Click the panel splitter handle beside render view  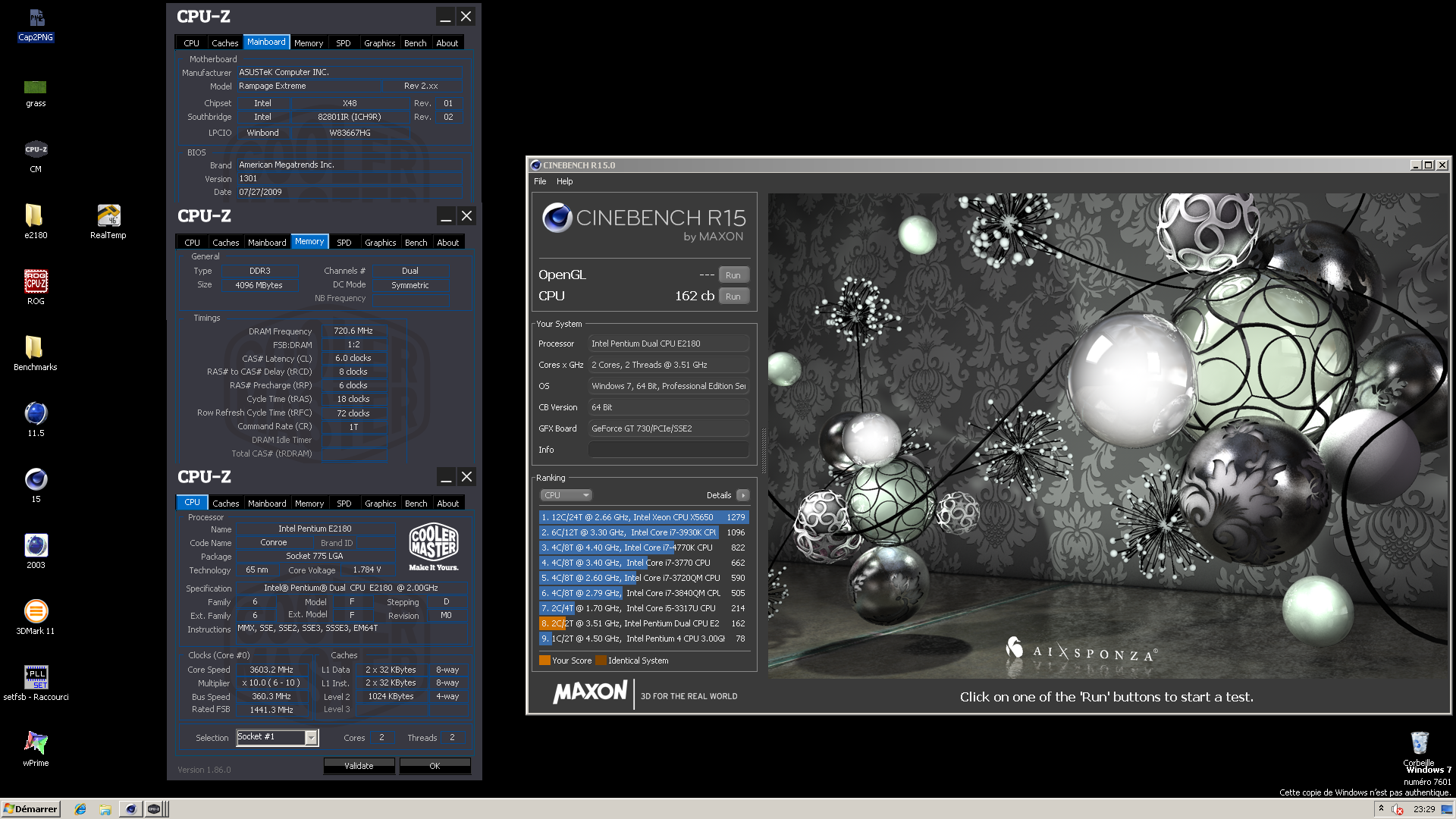[764, 450]
